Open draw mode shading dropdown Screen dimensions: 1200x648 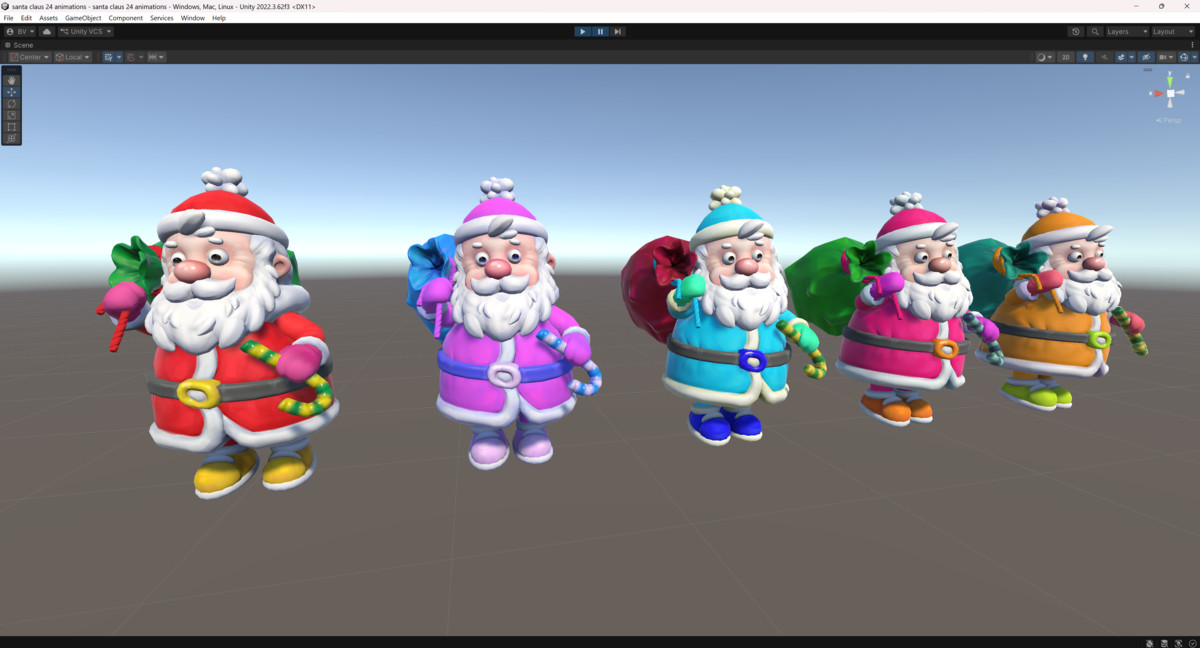(1044, 57)
